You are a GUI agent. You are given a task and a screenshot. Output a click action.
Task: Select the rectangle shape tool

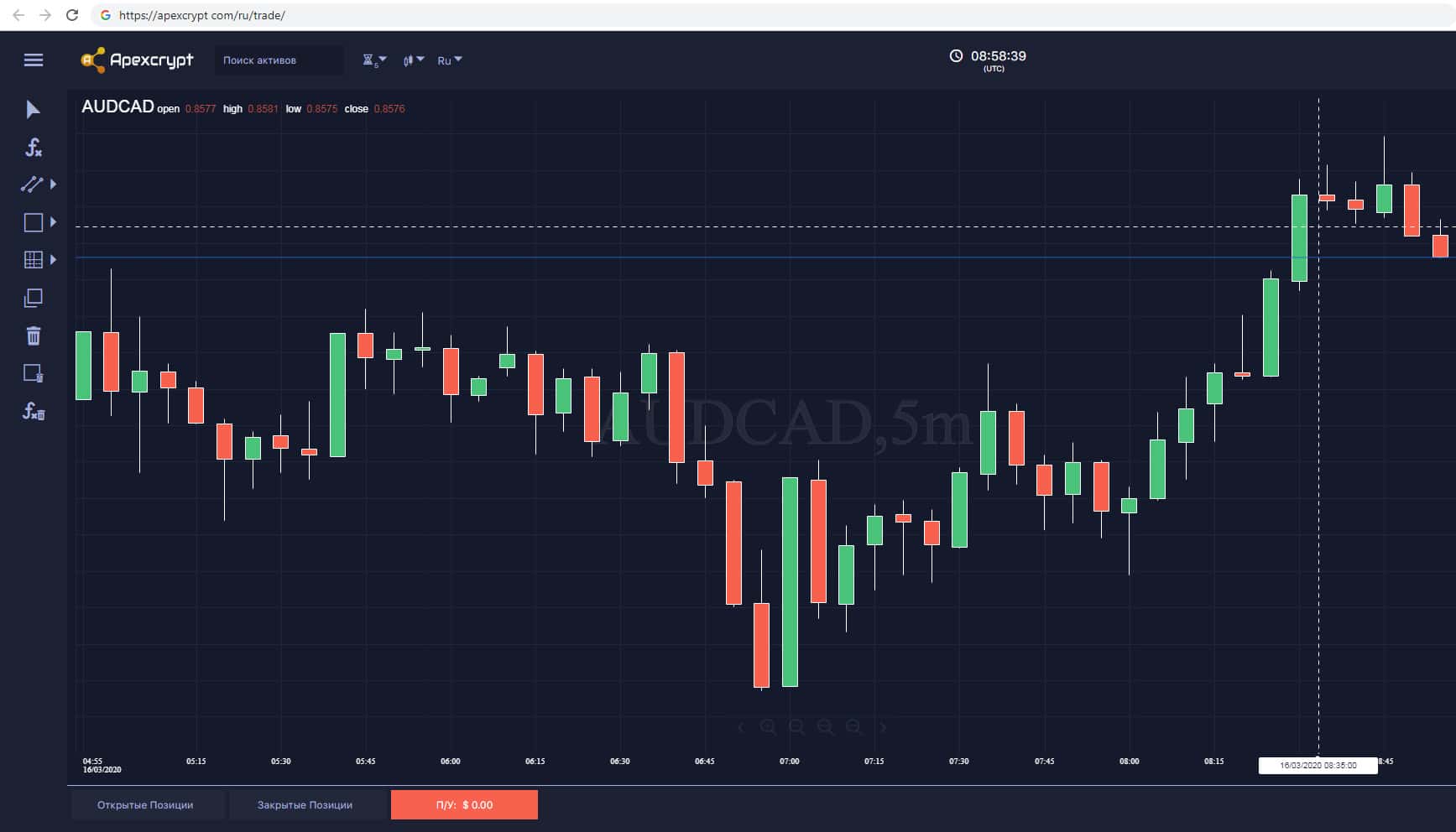(33, 222)
